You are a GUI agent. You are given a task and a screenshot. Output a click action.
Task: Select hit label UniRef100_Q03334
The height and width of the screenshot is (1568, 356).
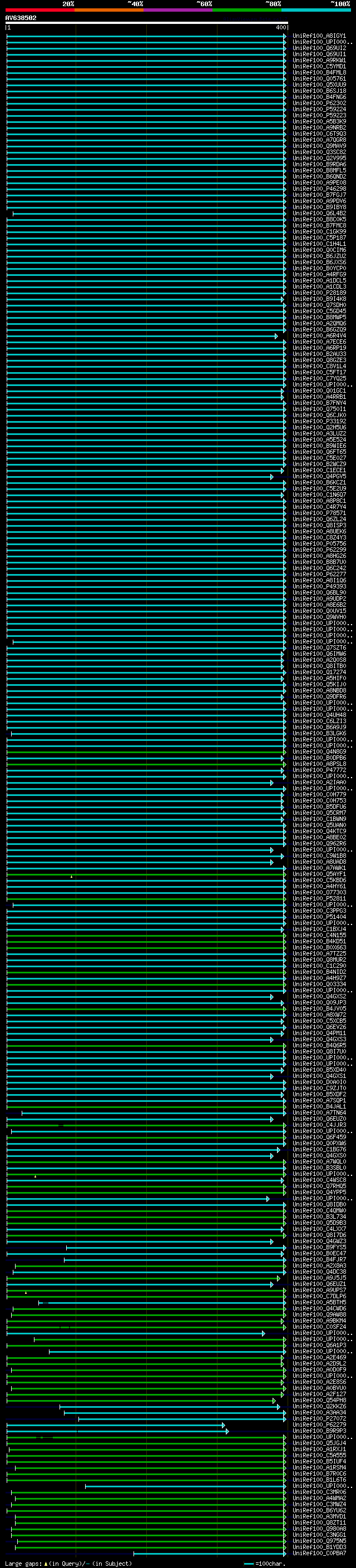coord(319,985)
